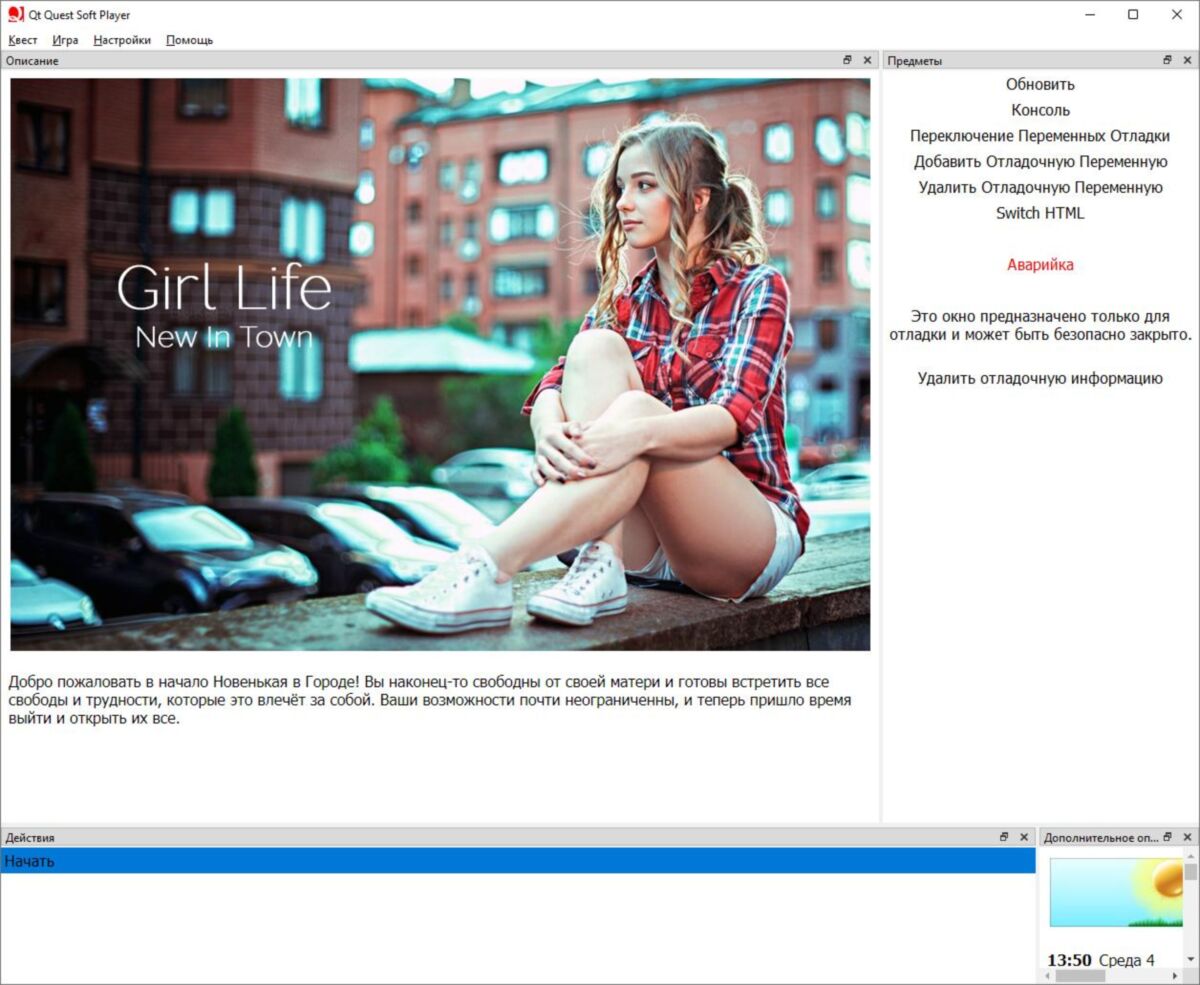Click the red Аварийка link
Screen dimensions: 1200x985
click(1040, 265)
